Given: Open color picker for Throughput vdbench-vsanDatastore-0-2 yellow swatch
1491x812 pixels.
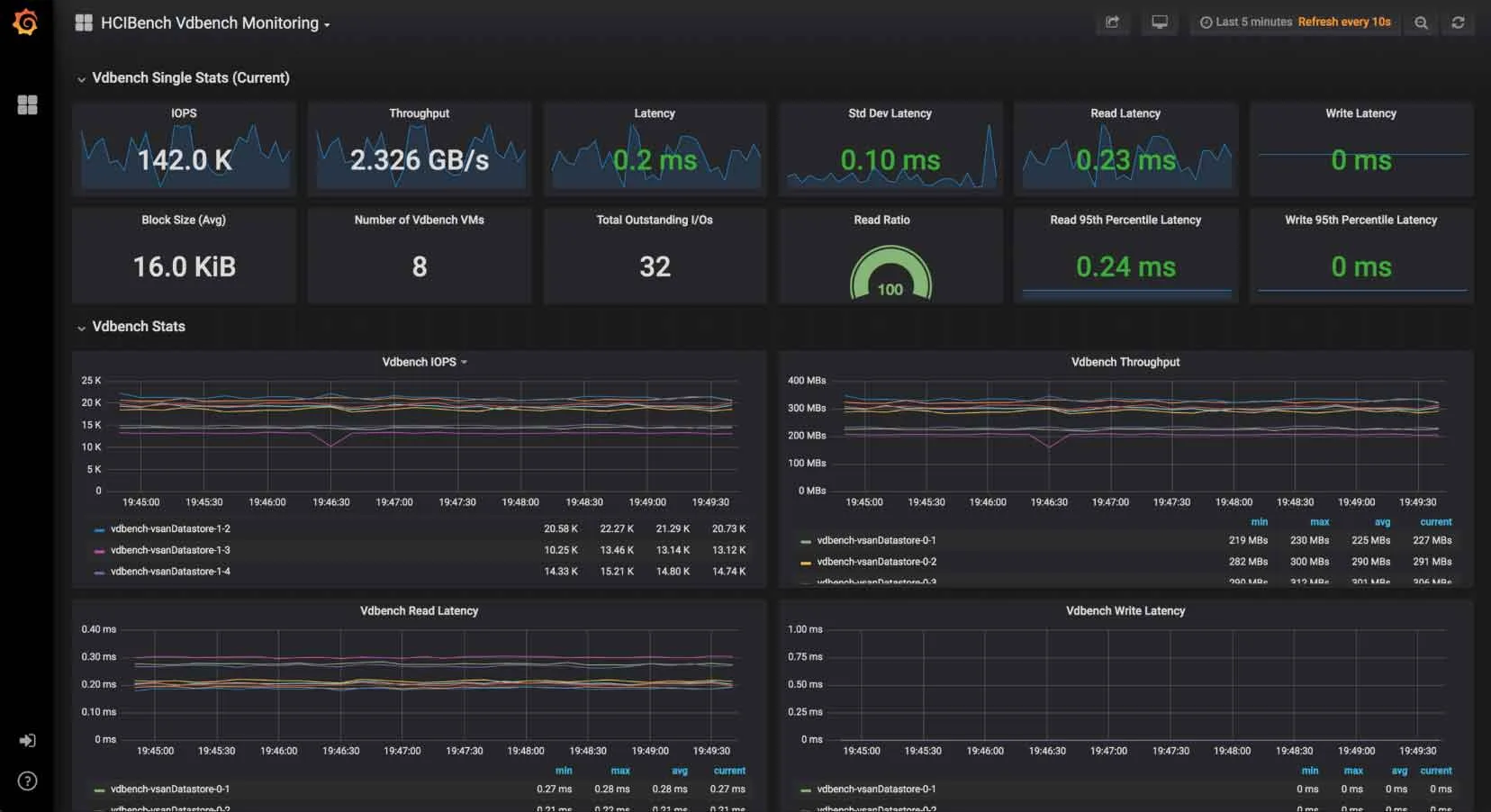Looking at the screenshot, I should click(x=806, y=563).
